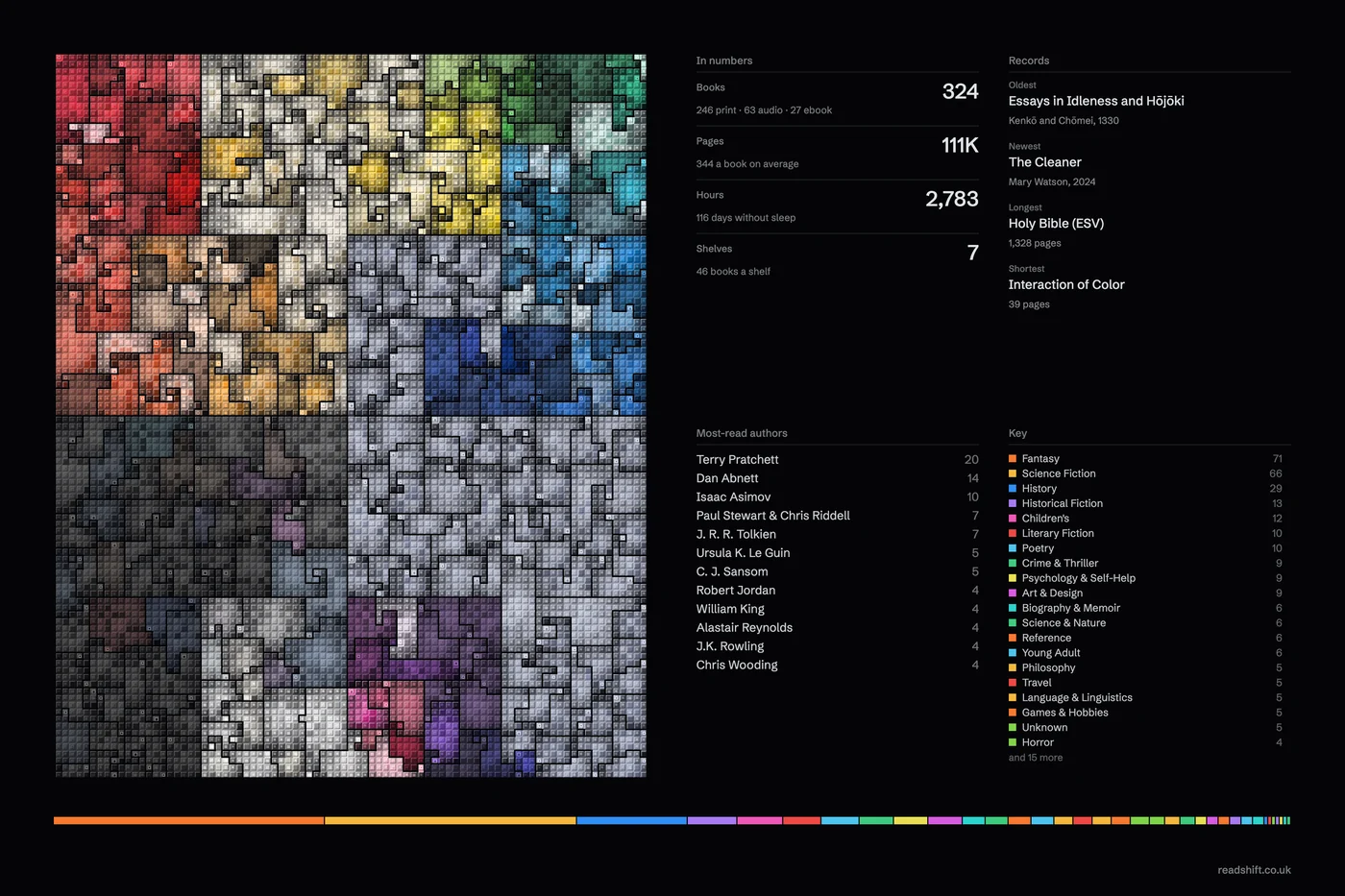Viewport: 1345px width, 896px height.
Task: Click the 'Biography & Memoir' label in the Key
Action: (1070, 608)
